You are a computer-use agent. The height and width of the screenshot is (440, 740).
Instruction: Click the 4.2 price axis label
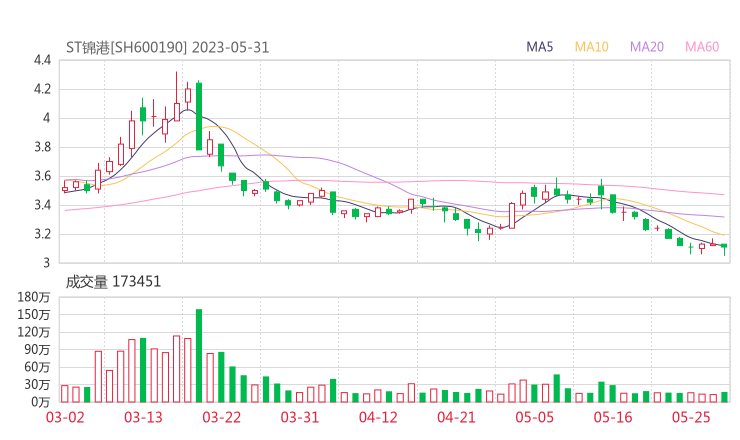point(42,89)
